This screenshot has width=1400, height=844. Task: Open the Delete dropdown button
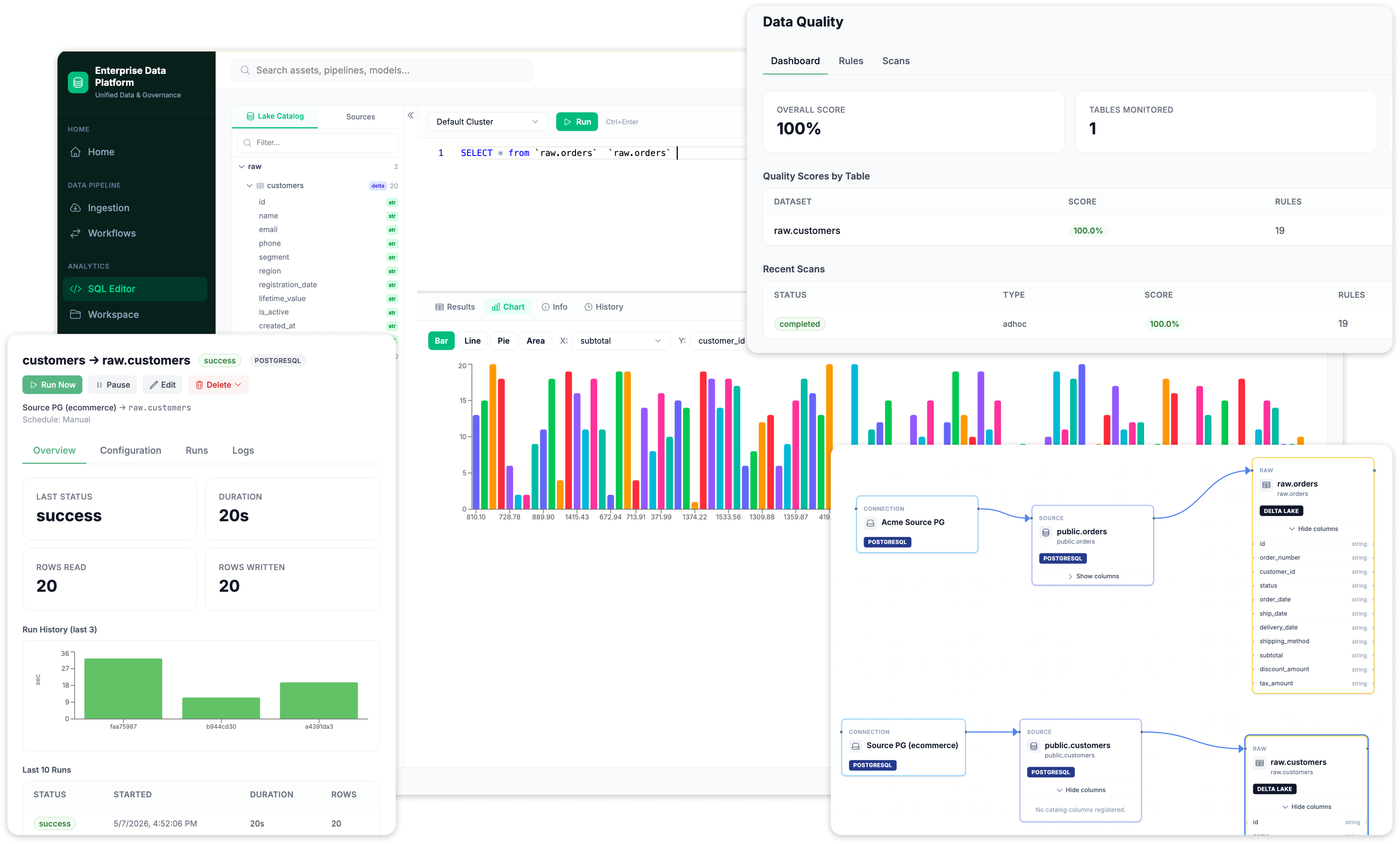coord(218,385)
